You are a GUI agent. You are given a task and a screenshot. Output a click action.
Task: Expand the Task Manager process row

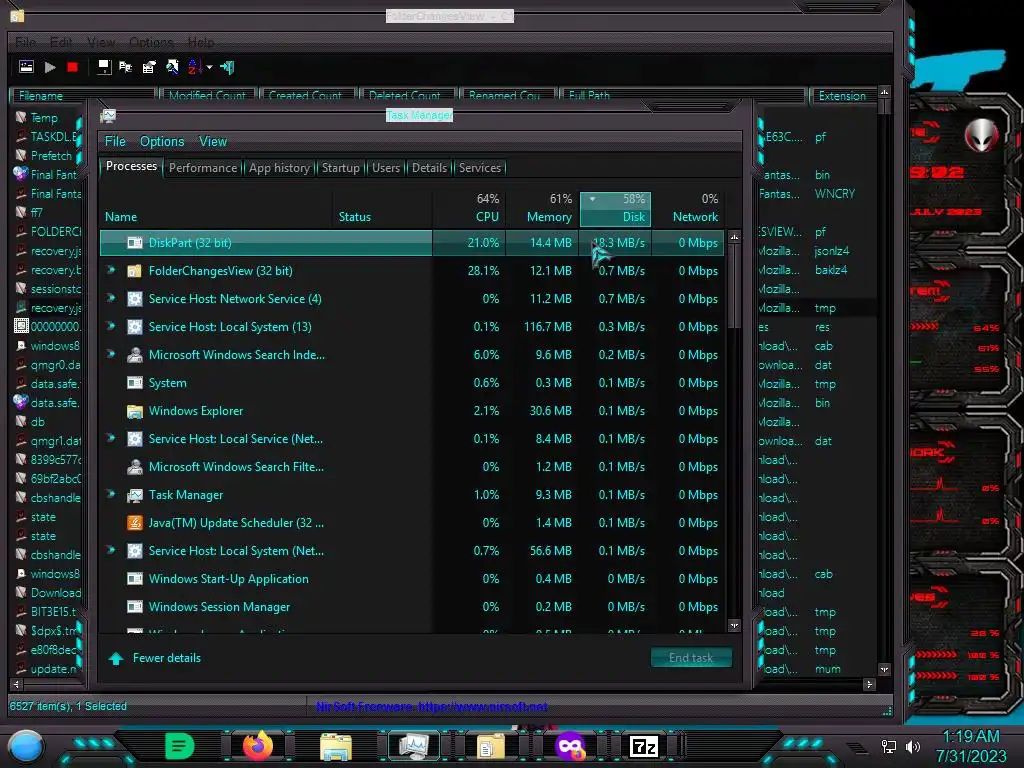pyautogui.click(x=111, y=494)
